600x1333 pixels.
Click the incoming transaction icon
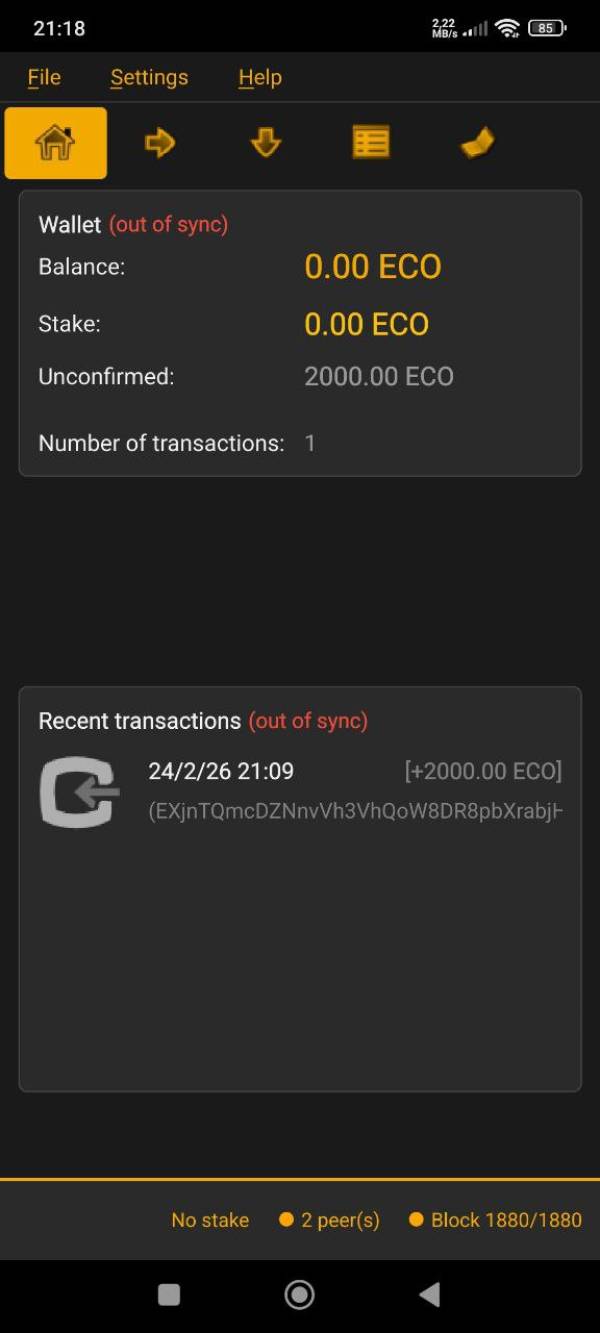coord(79,792)
